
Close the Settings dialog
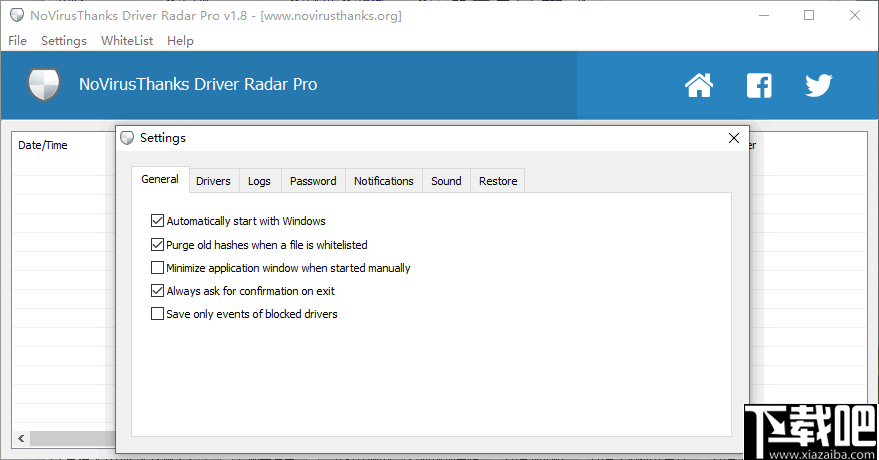point(733,138)
